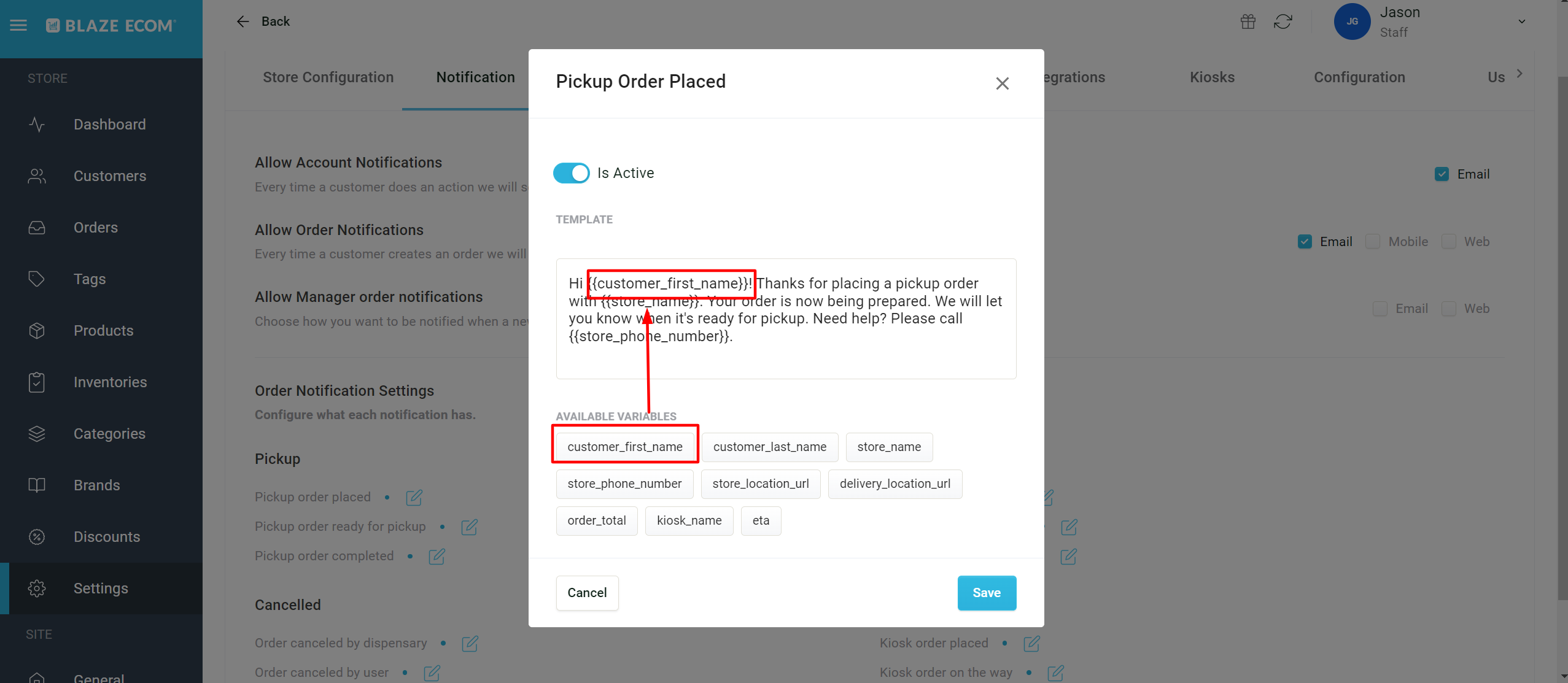Cancel the Pickup Order Placed dialog
This screenshot has height=683, width=1568.
point(587,593)
